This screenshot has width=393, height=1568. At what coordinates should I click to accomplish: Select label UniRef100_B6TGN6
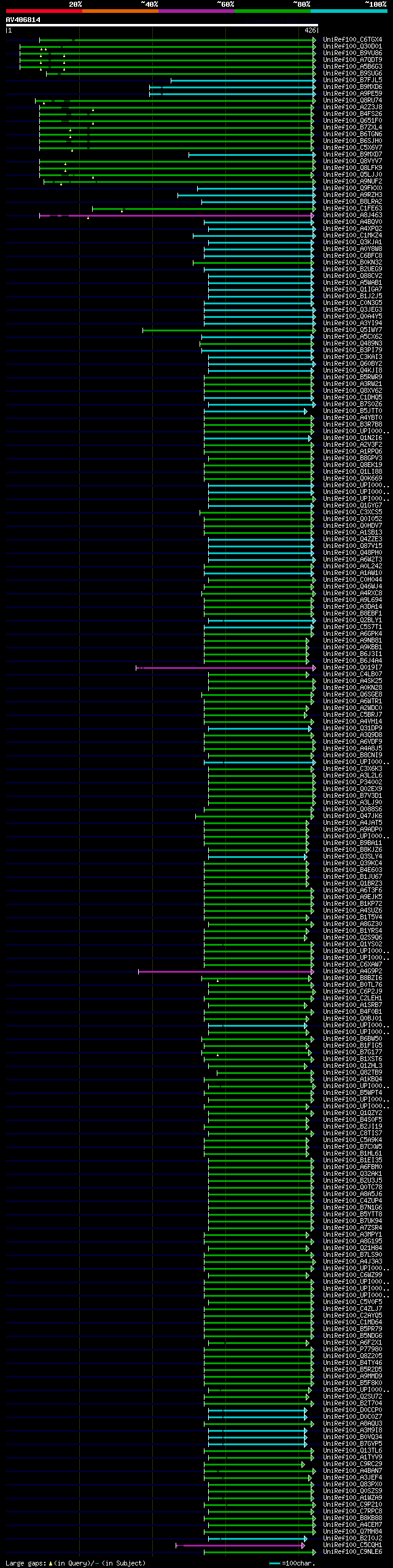[352, 134]
